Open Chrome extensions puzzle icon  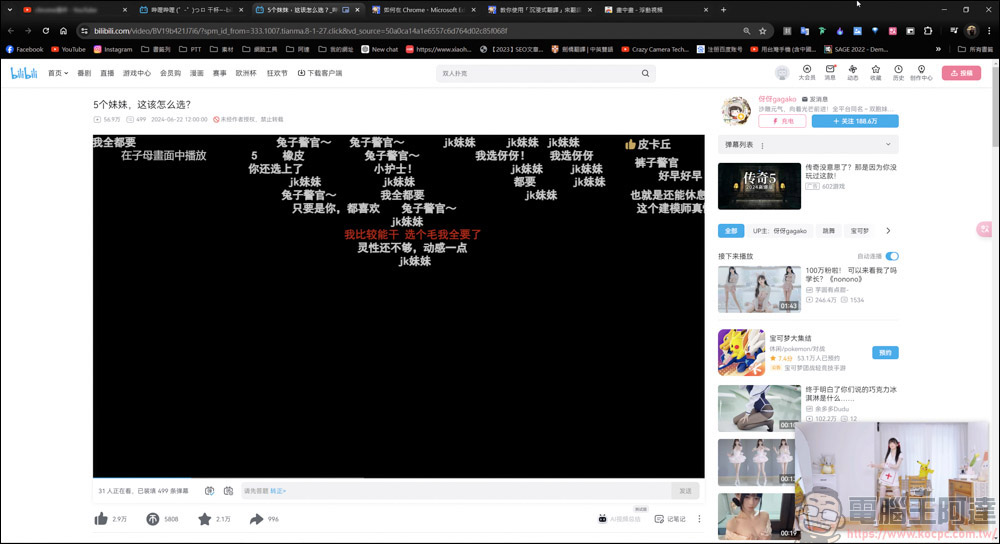coord(928,31)
